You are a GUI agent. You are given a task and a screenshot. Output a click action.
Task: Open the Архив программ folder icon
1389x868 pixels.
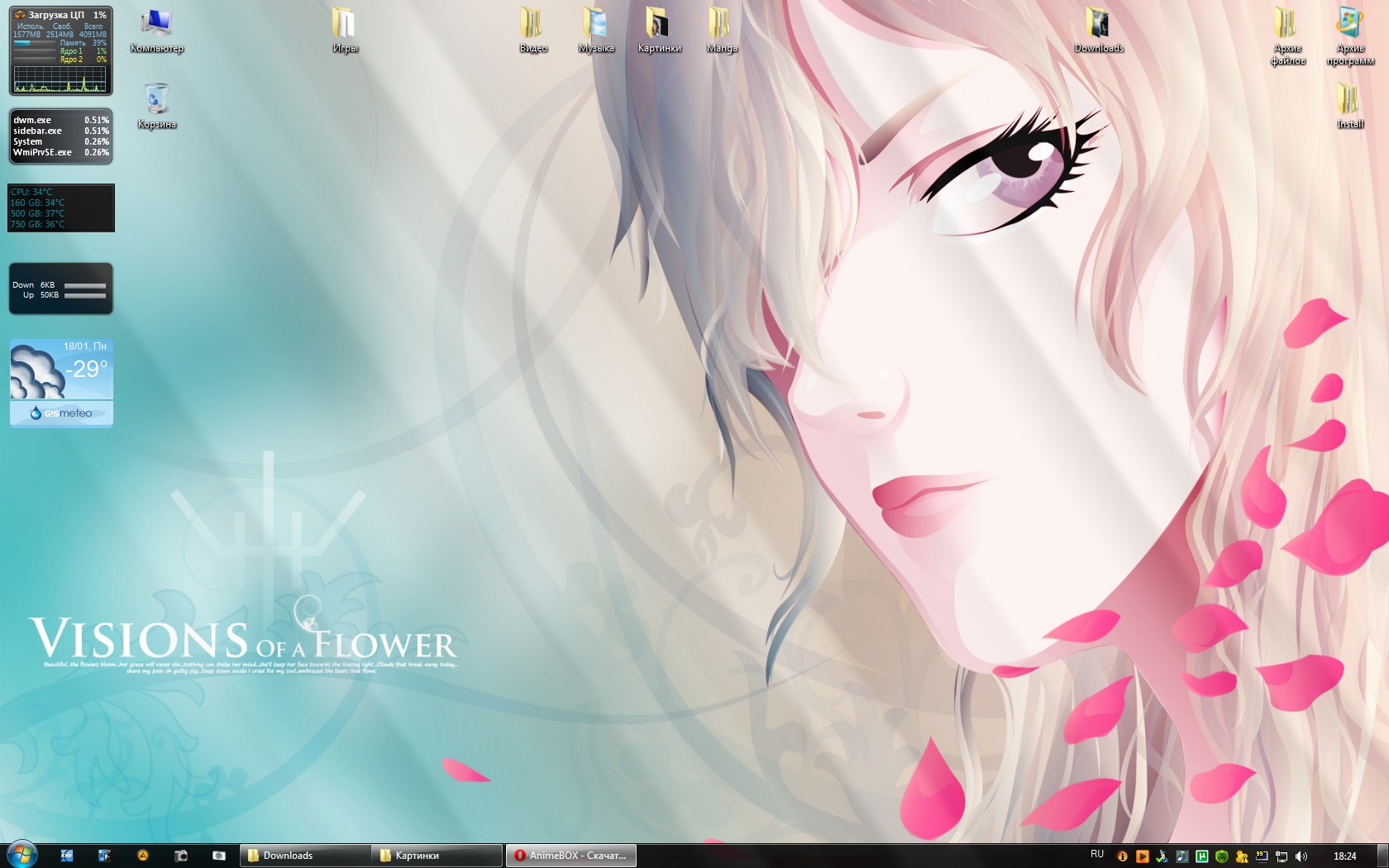1350,36
